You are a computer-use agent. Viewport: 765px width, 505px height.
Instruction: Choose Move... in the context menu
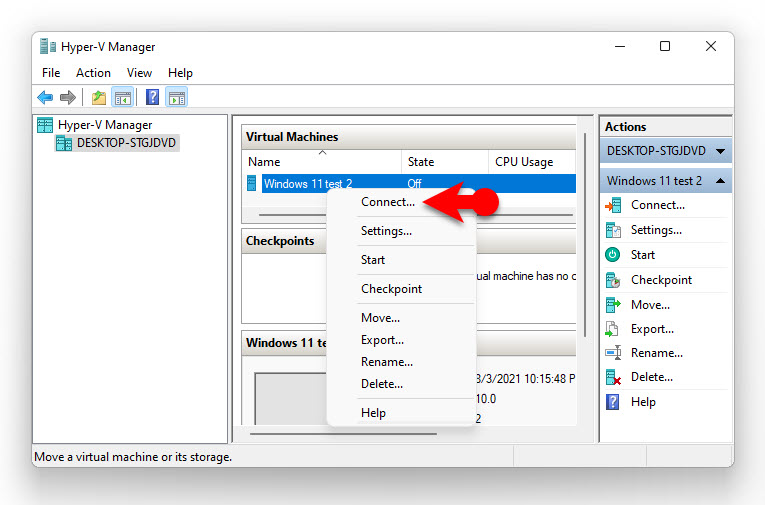tap(381, 318)
